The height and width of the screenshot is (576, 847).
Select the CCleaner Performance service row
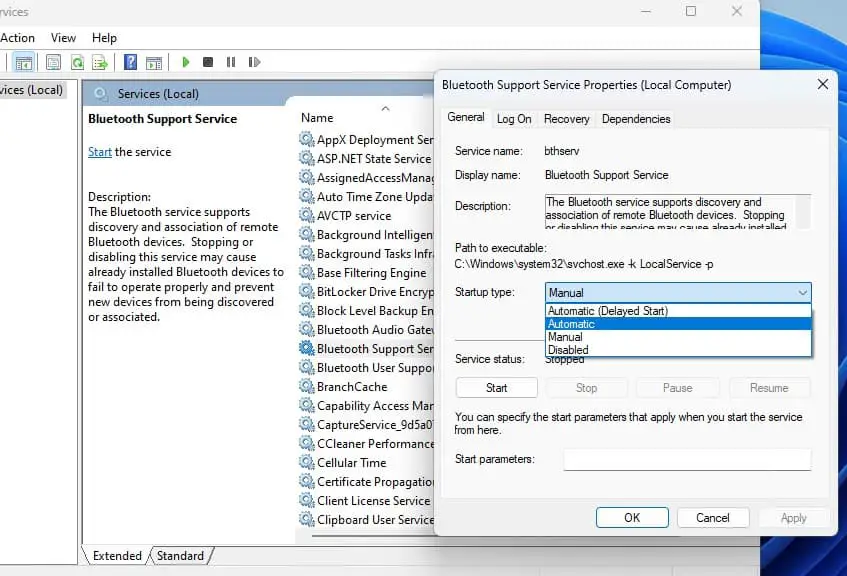366,444
